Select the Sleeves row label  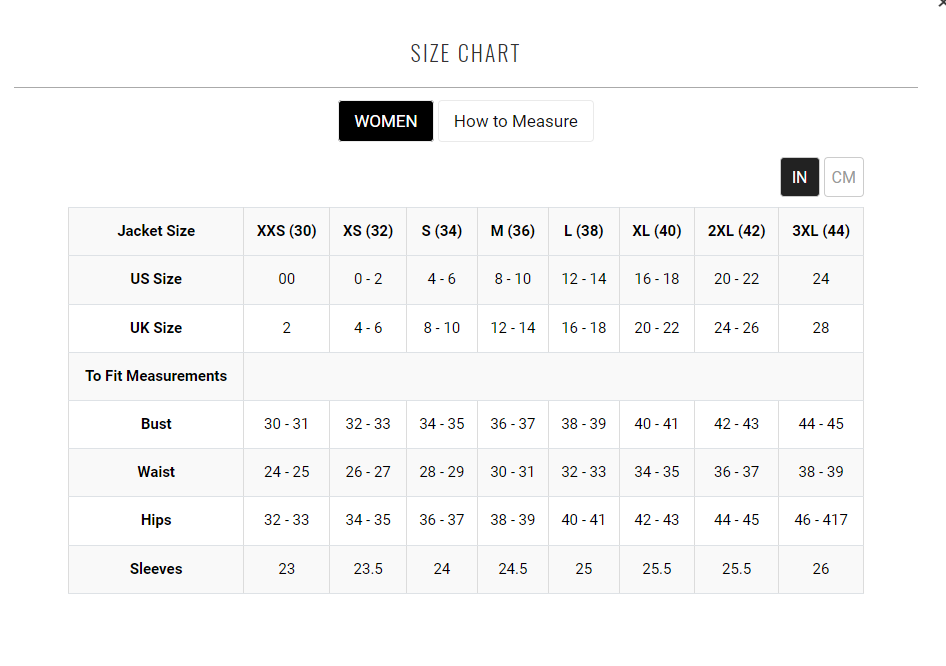[x=156, y=569]
